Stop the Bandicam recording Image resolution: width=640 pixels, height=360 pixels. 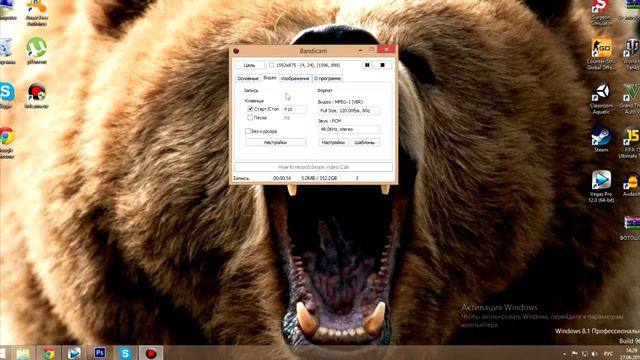point(382,65)
